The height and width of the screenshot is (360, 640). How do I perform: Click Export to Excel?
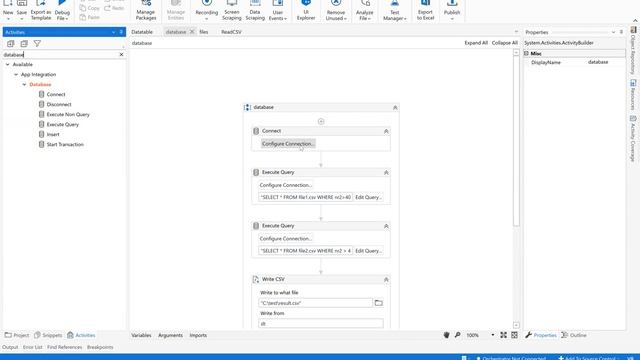click(425, 11)
